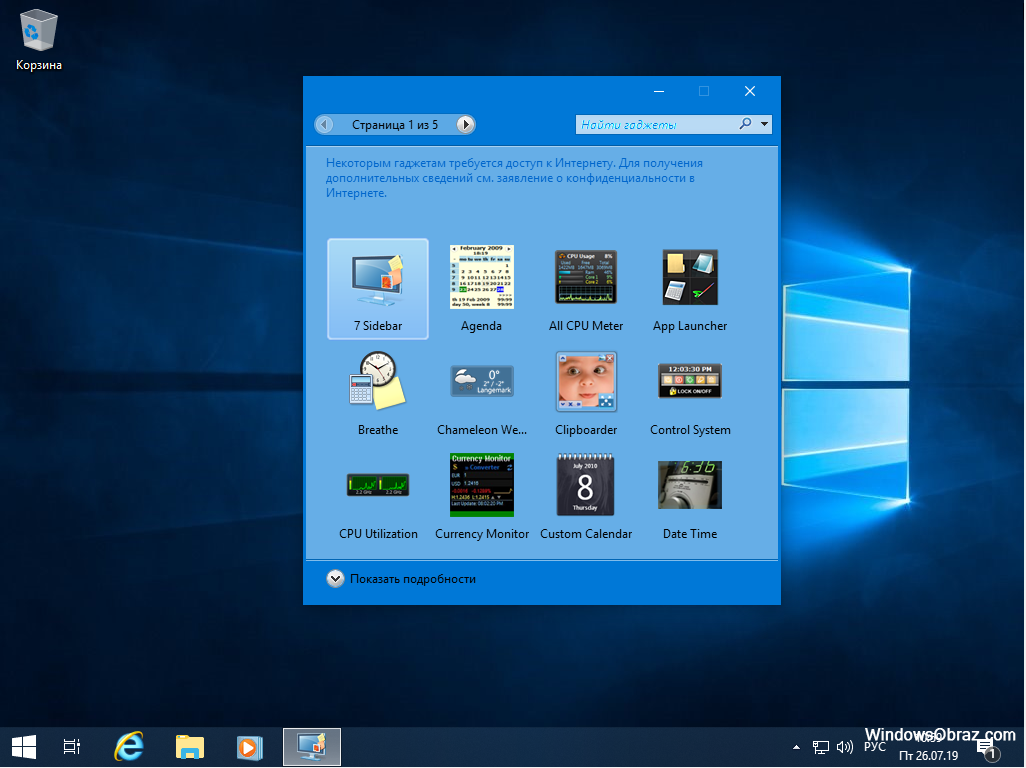The width and height of the screenshot is (1026, 768).
Task: Open Internet Explorer from taskbar
Action: pos(129,747)
